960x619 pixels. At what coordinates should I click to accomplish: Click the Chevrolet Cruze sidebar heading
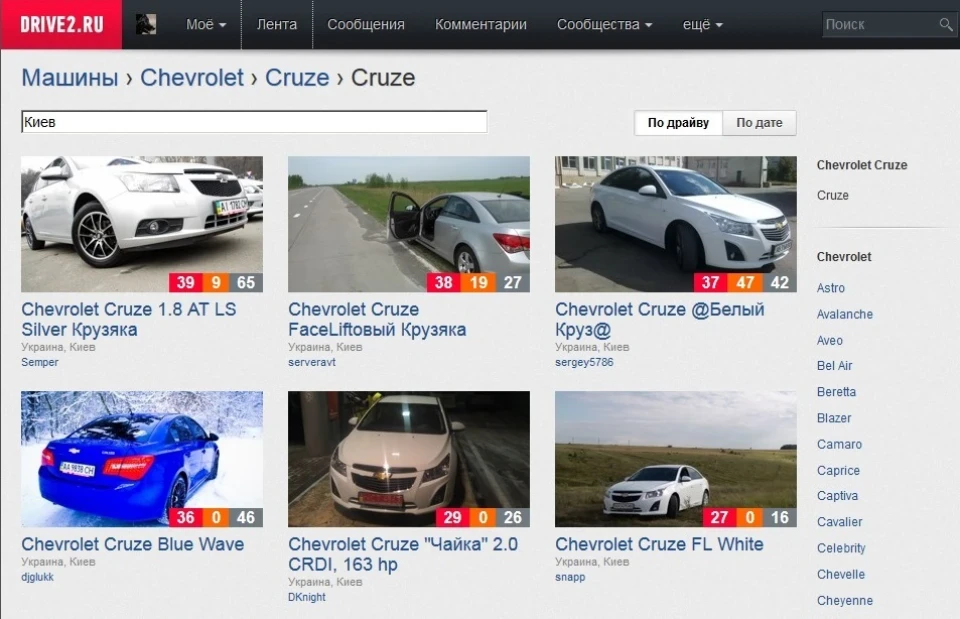(x=862, y=165)
